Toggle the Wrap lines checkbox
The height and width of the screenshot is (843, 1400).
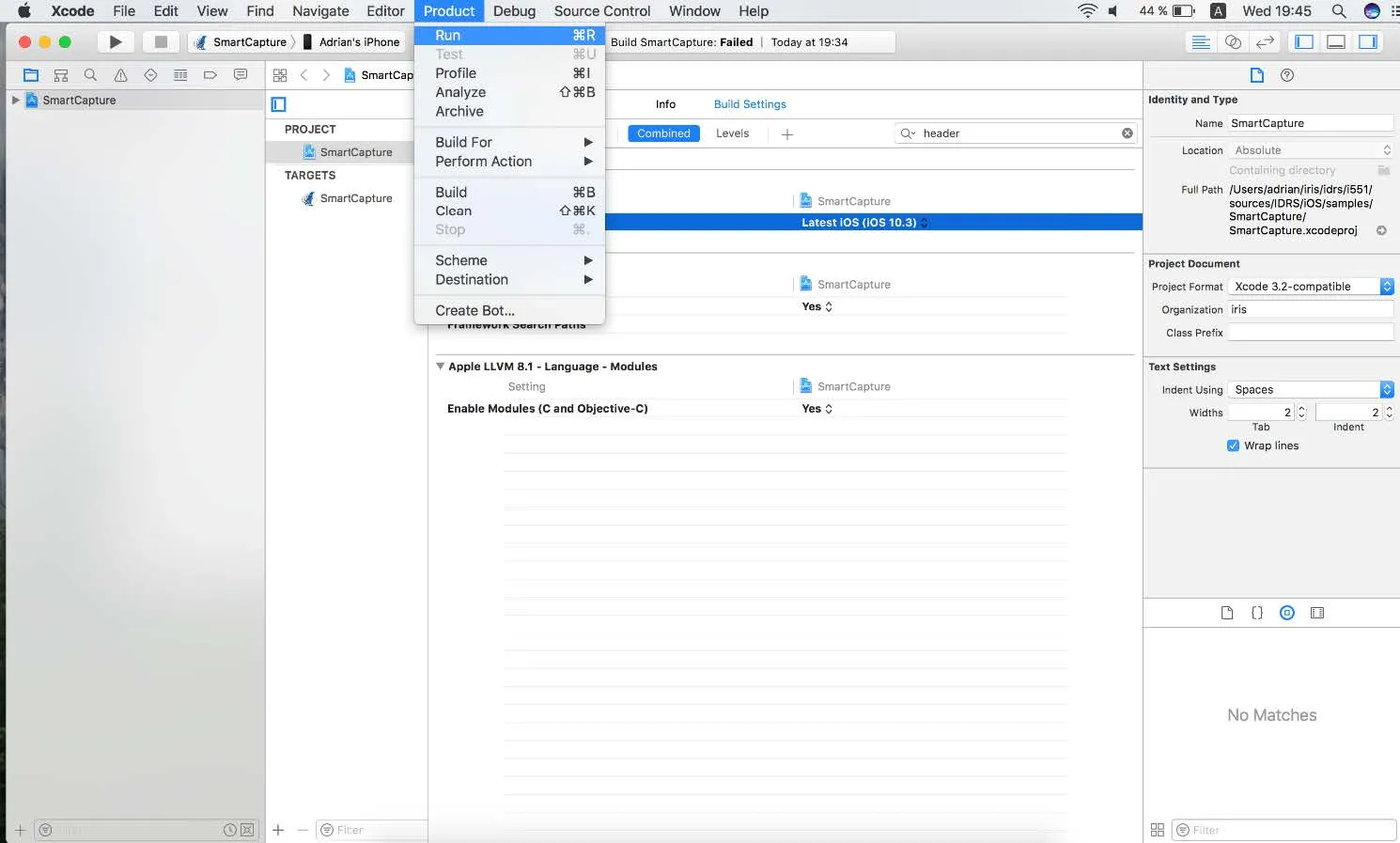tap(1233, 445)
